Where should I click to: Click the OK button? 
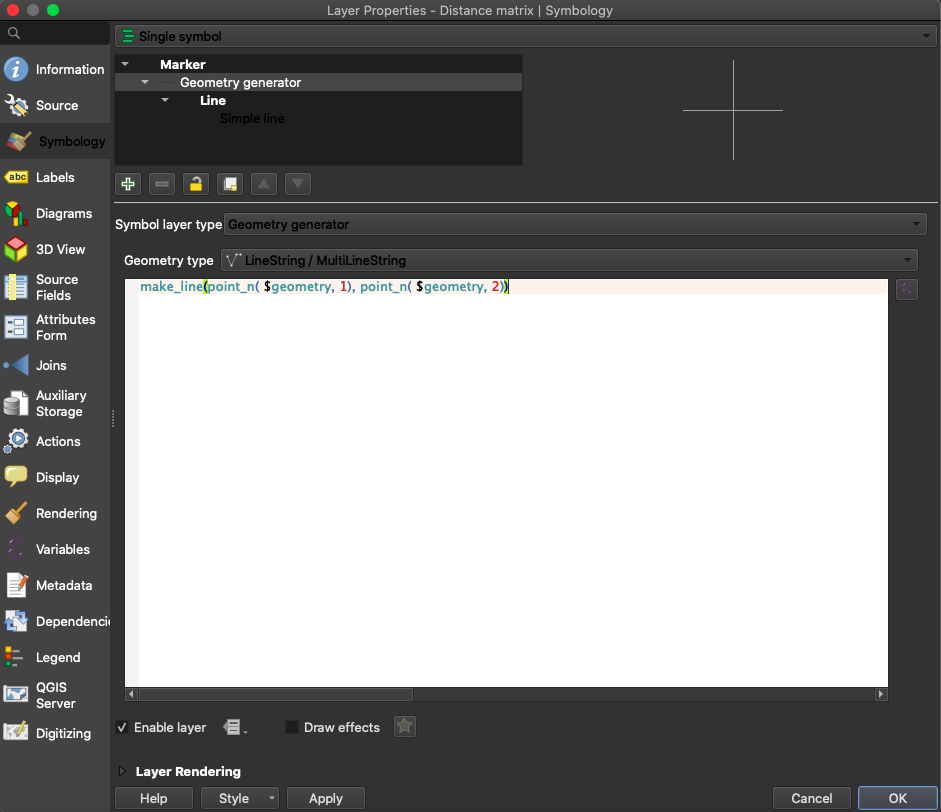pos(897,798)
